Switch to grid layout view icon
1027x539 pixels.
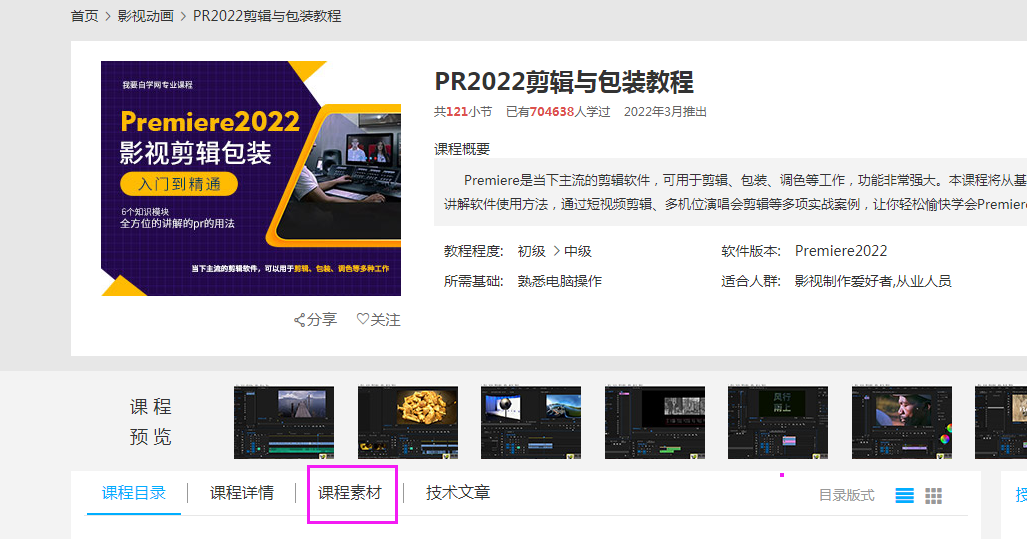click(934, 496)
